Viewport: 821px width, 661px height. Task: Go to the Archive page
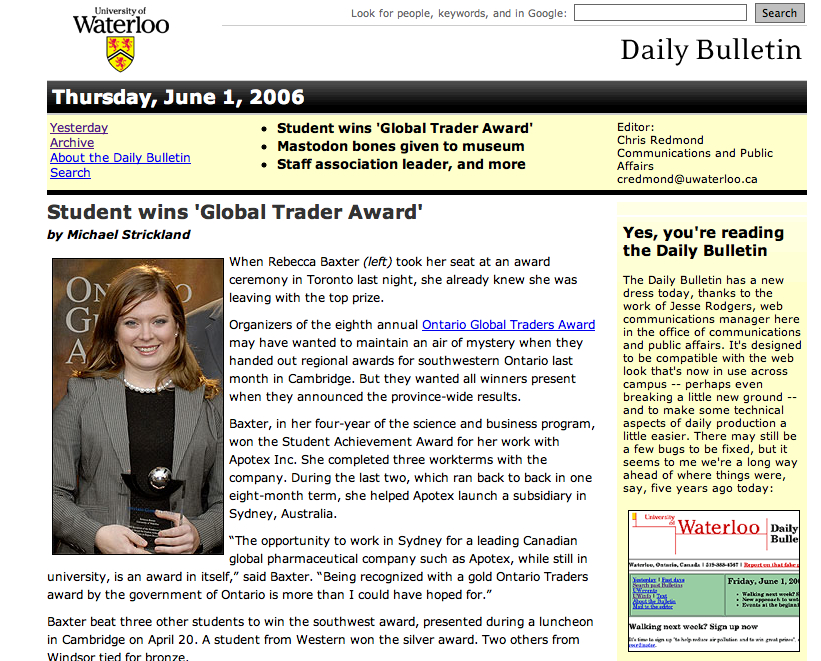click(72, 142)
